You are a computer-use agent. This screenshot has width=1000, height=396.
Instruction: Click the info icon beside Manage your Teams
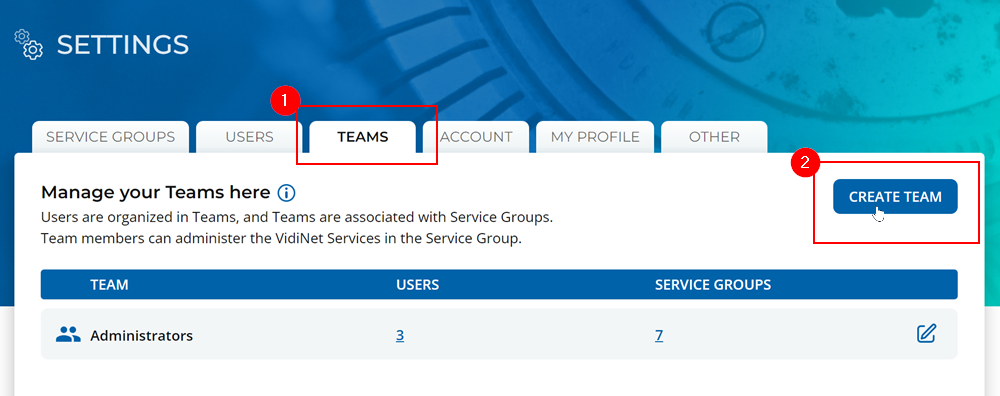287,193
